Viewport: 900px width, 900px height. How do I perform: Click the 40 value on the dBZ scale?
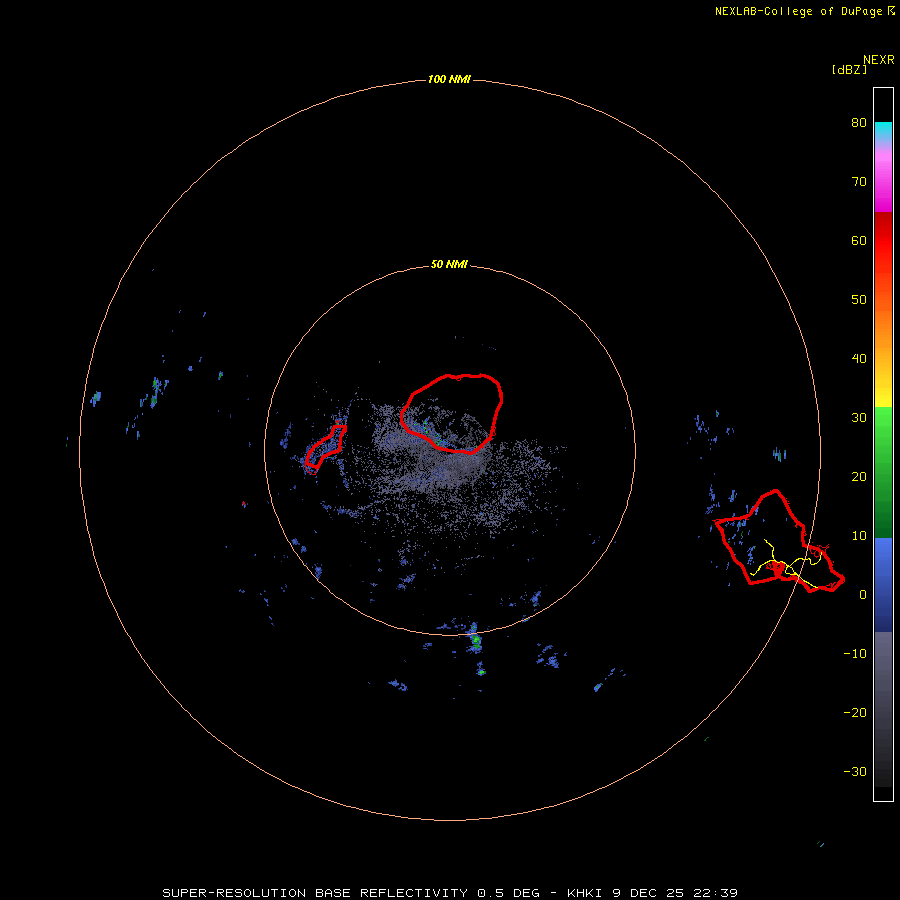tap(859, 359)
